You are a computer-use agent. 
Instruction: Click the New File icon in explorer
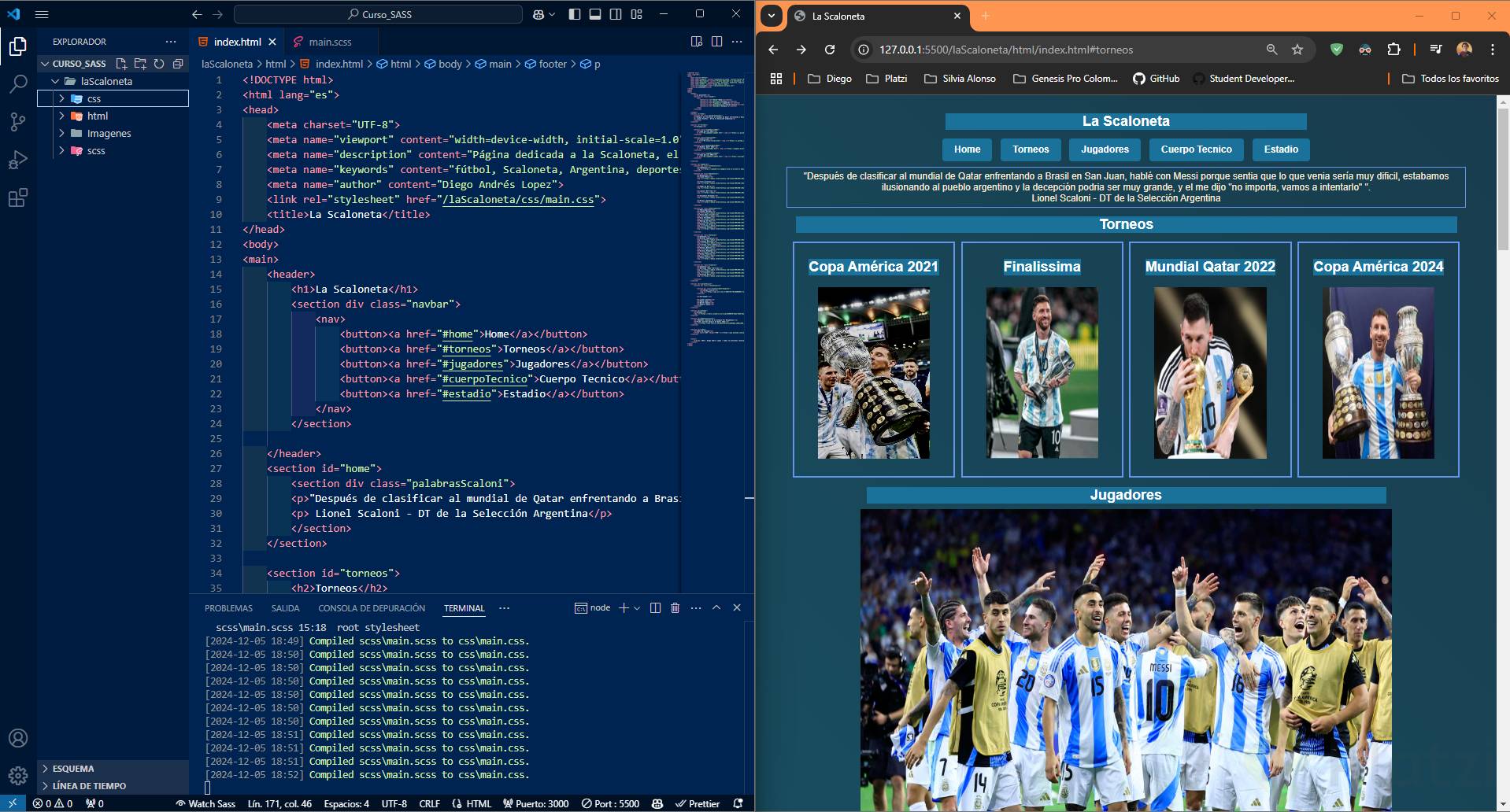click(x=121, y=64)
